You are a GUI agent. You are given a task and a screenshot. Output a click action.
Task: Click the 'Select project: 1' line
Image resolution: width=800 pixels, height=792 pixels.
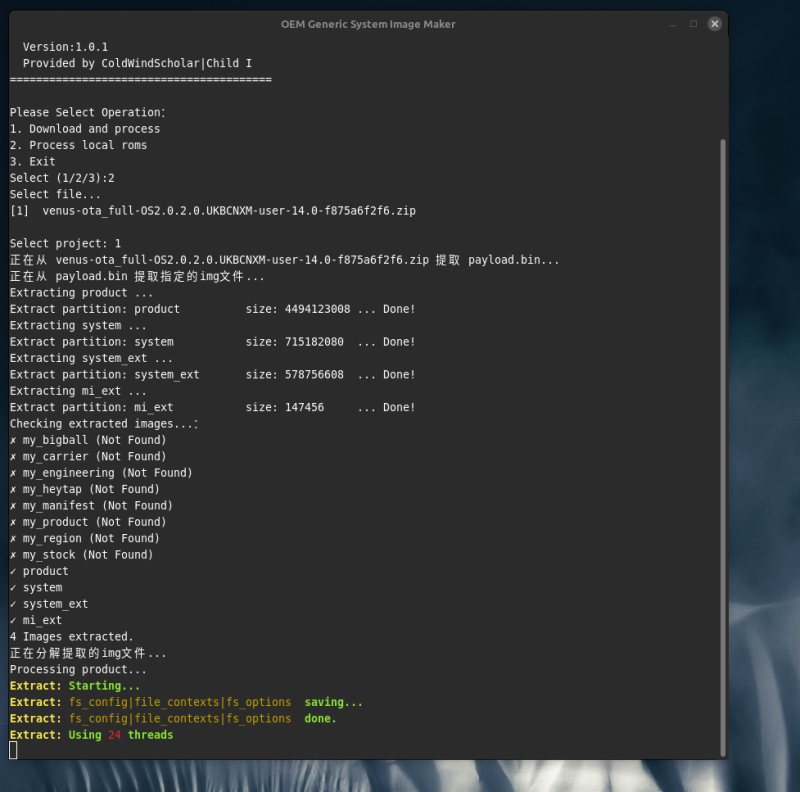[65, 243]
